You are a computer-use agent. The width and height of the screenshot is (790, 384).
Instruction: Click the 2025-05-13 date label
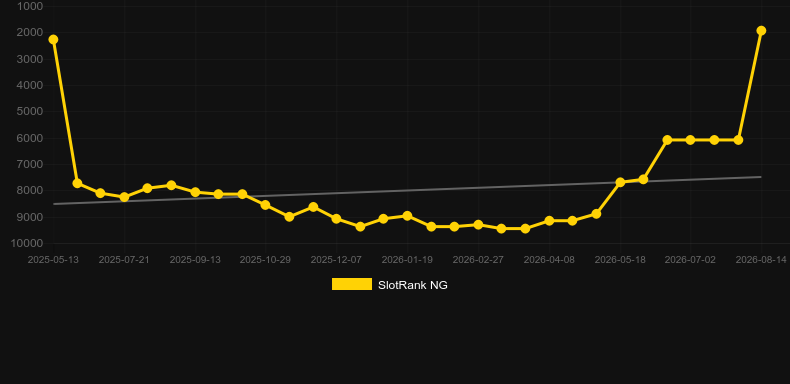tap(53, 260)
